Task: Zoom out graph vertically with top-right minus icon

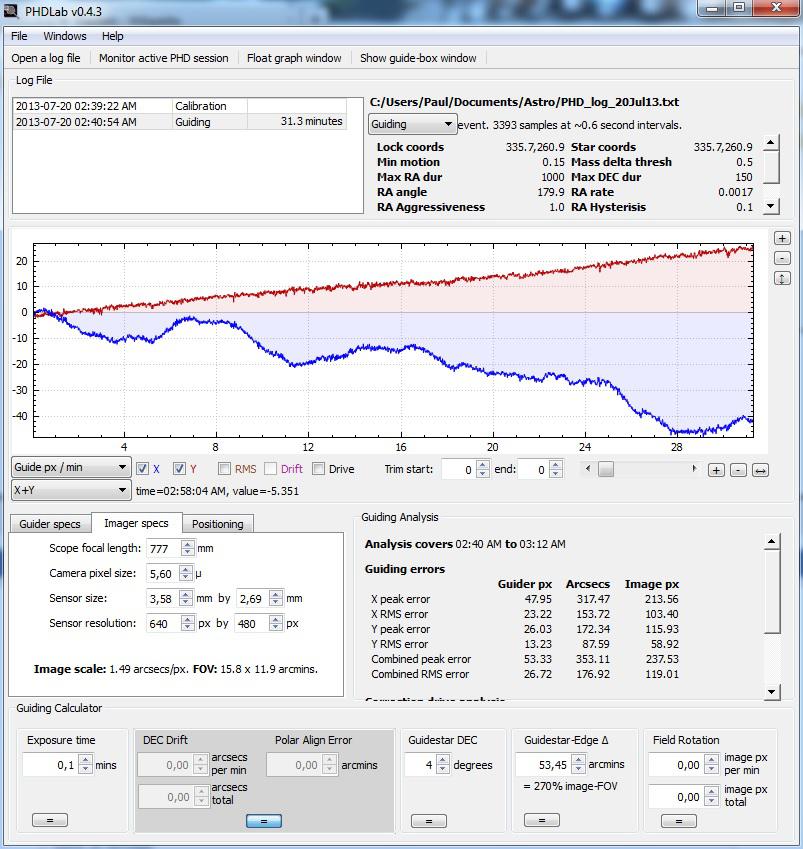Action: click(x=782, y=258)
